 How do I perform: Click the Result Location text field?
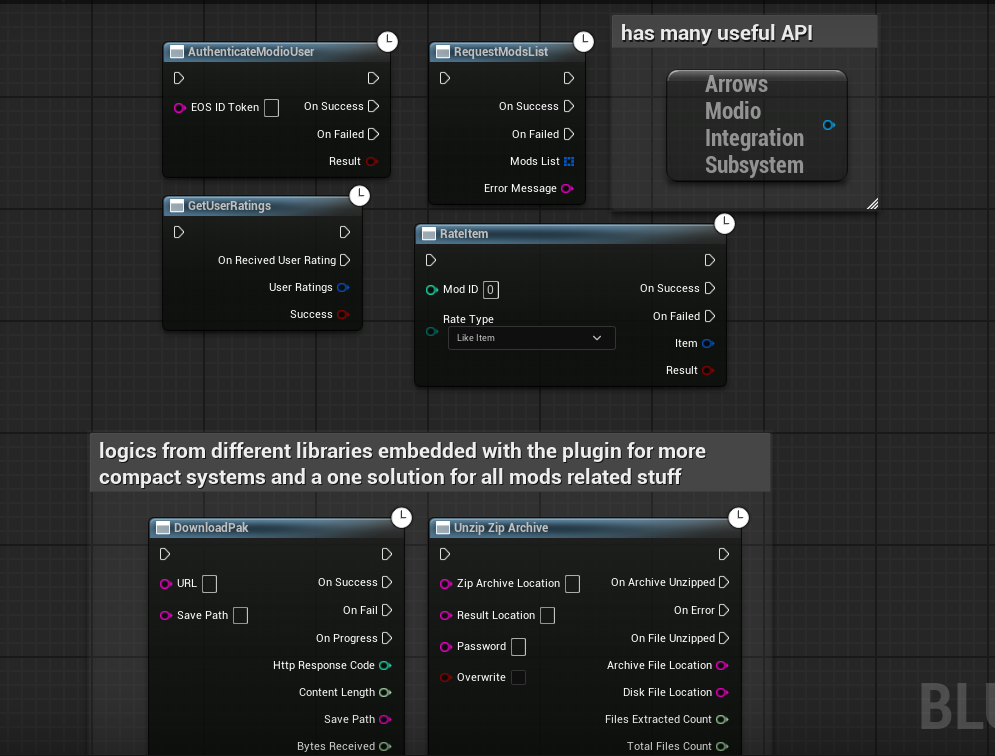(548, 616)
